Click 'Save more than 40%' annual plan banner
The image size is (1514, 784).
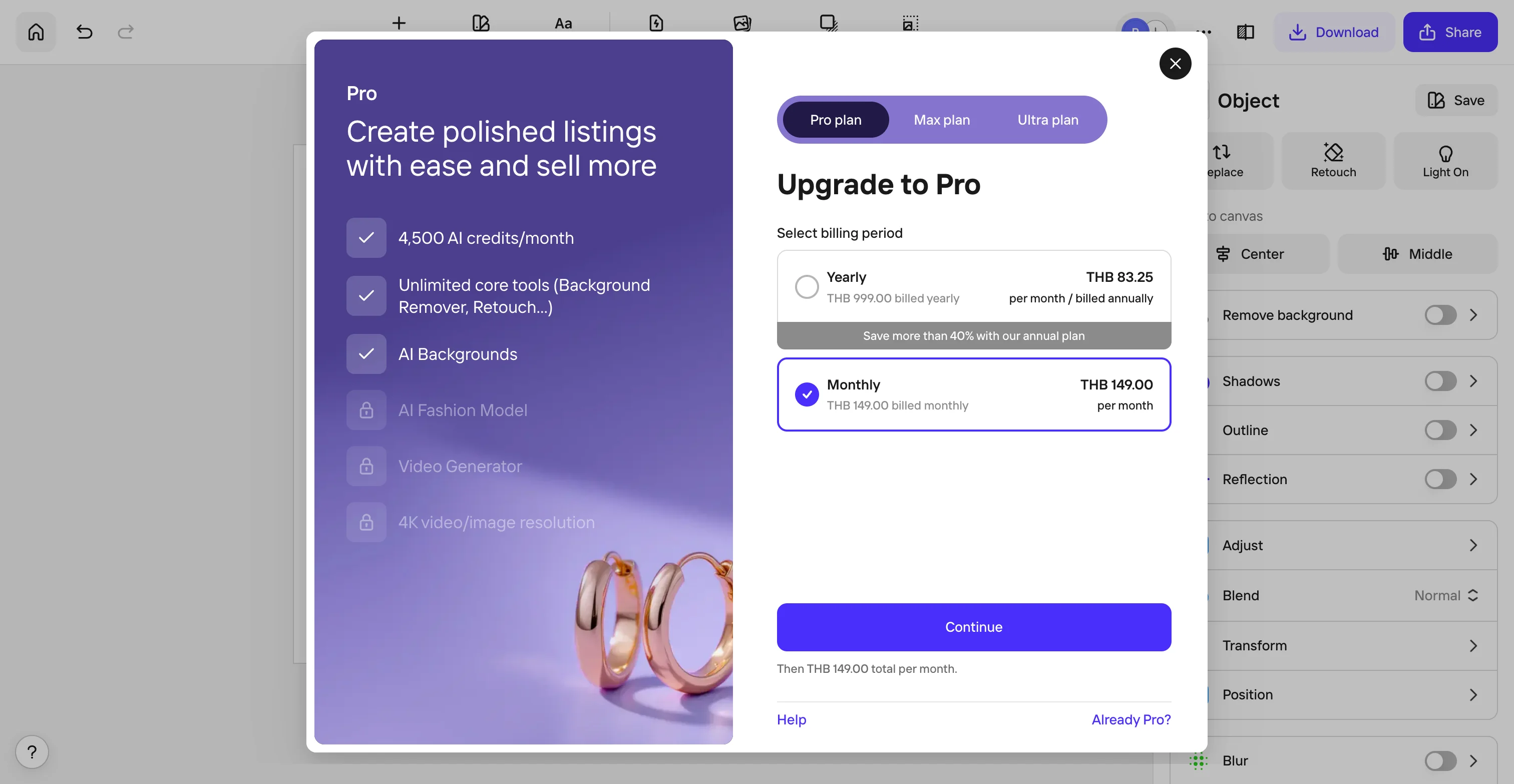(973, 335)
